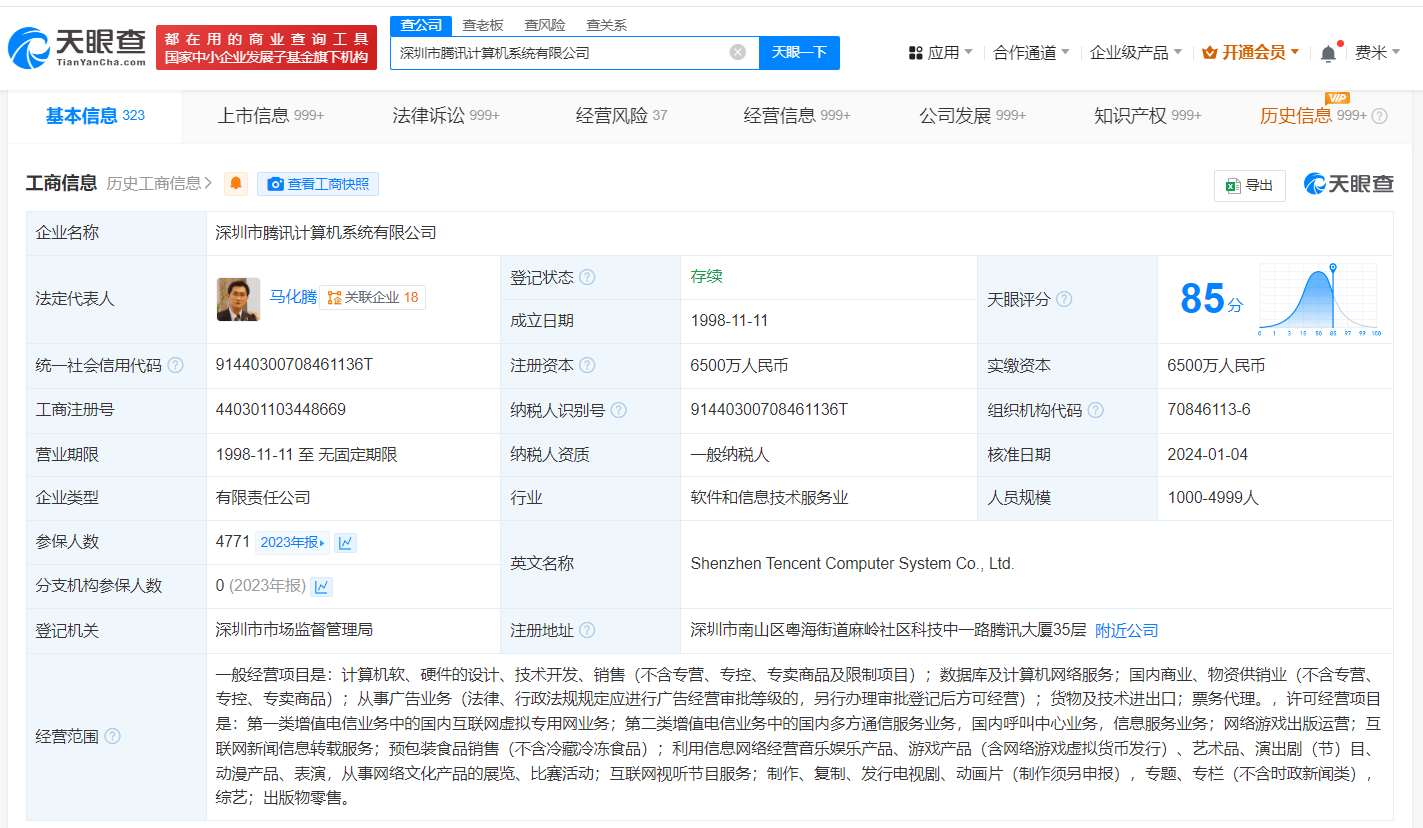
Task: Click the 一般纳税人 taxpayer qualification value
Action: point(730,454)
